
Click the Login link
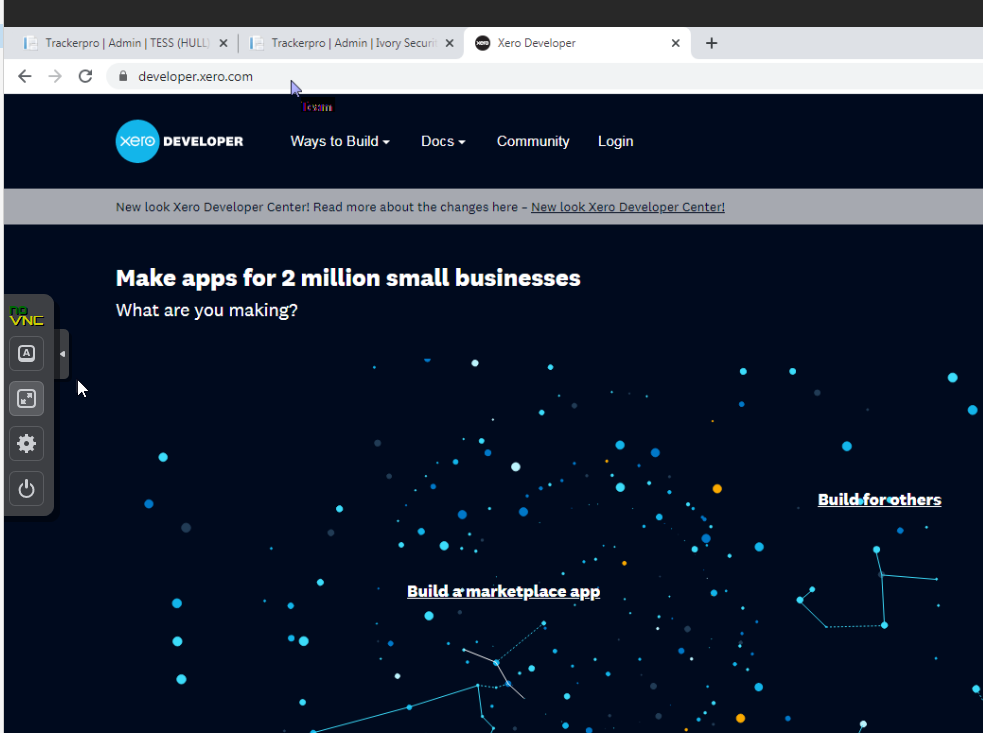click(x=615, y=142)
